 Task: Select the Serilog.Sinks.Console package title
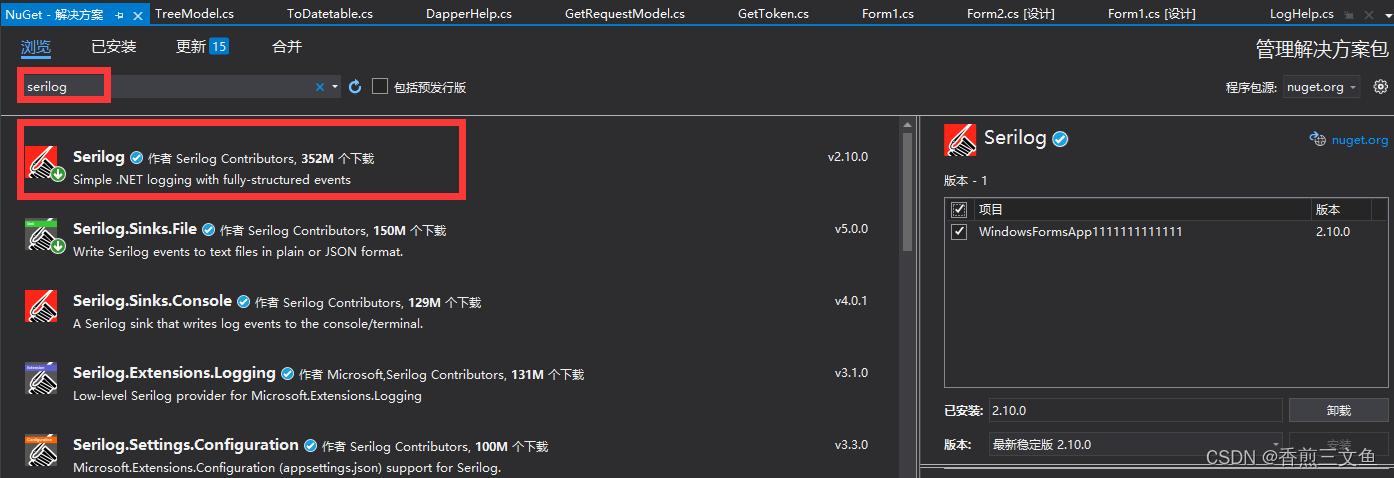tap(152, 301)
